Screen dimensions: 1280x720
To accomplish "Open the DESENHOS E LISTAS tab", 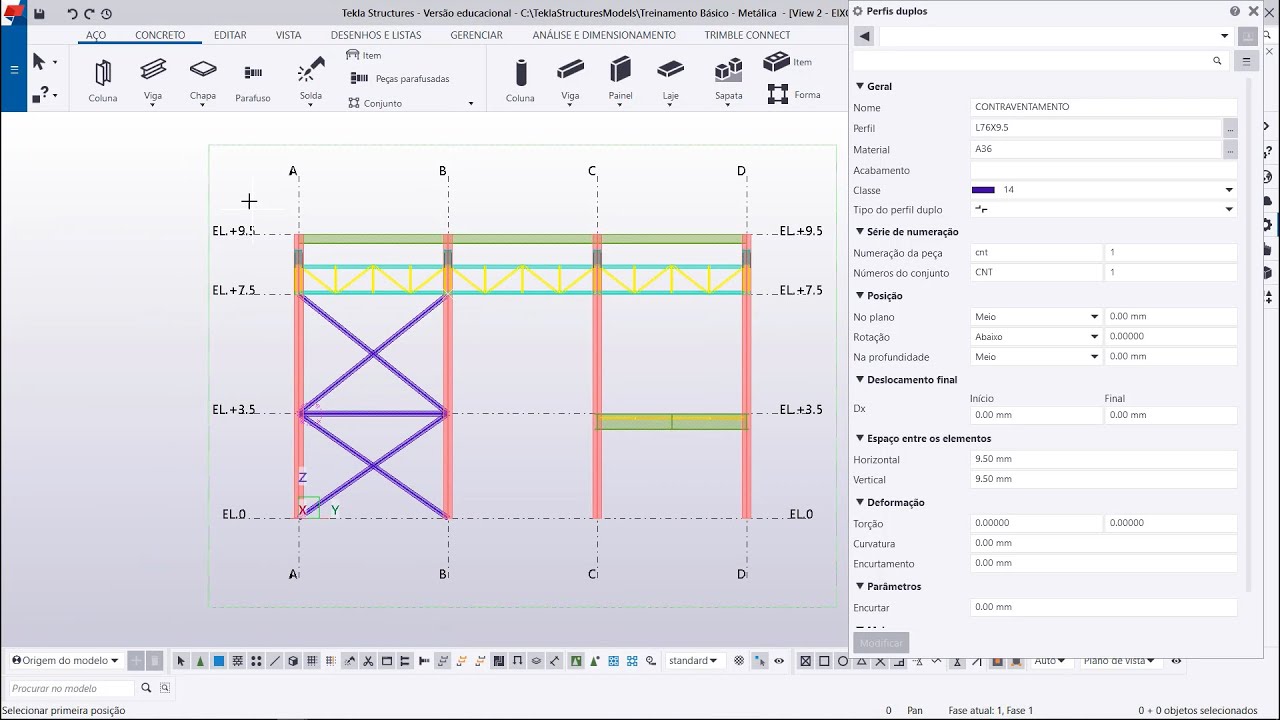I will click(376, 35).
